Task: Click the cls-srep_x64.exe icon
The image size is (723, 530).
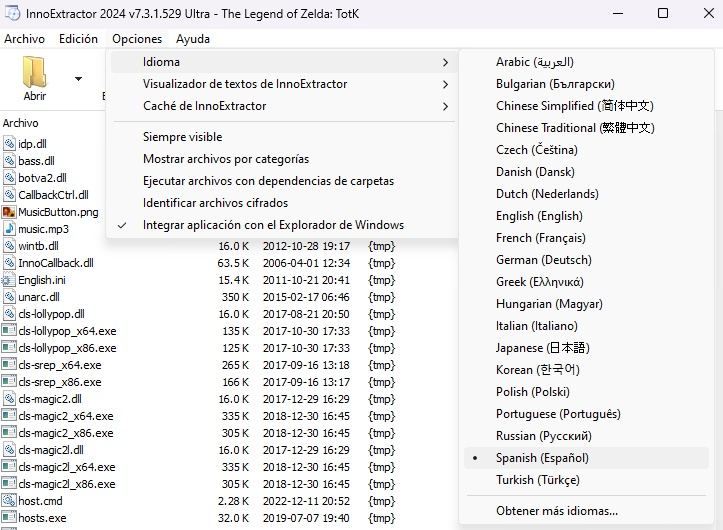Action: pyautogui.click(x=9, y=364)
